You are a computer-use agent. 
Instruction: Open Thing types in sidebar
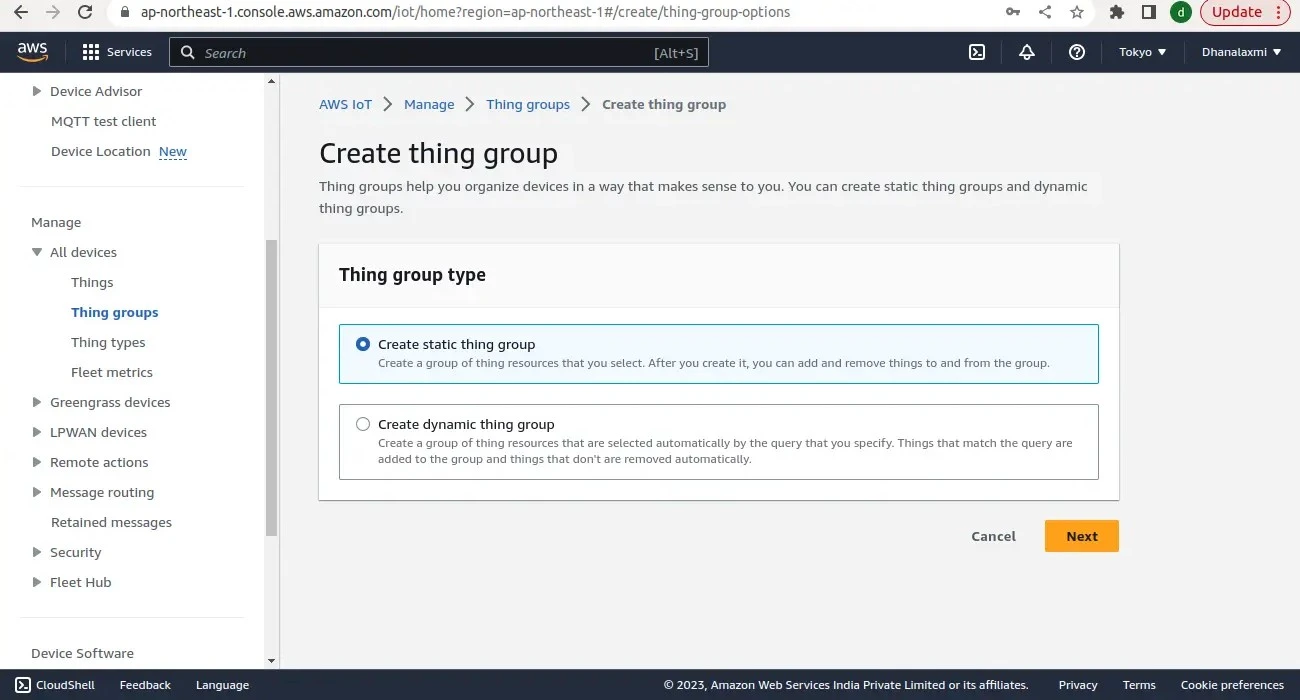(108, 342)
